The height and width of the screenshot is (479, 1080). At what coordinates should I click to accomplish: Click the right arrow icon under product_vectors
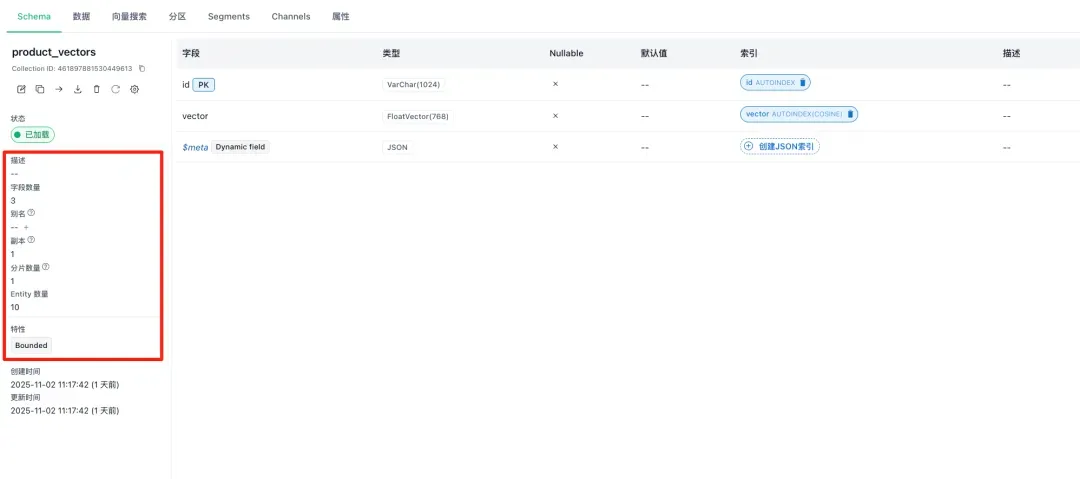click(x=59, y=89)
